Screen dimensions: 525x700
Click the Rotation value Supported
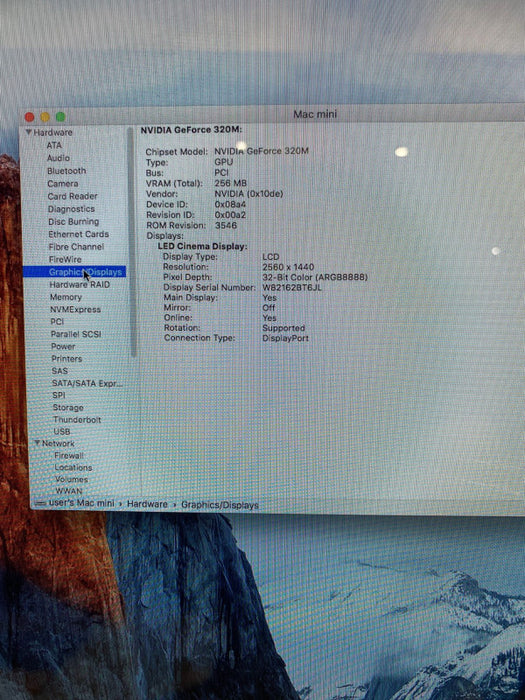click(x=283, y=328)
